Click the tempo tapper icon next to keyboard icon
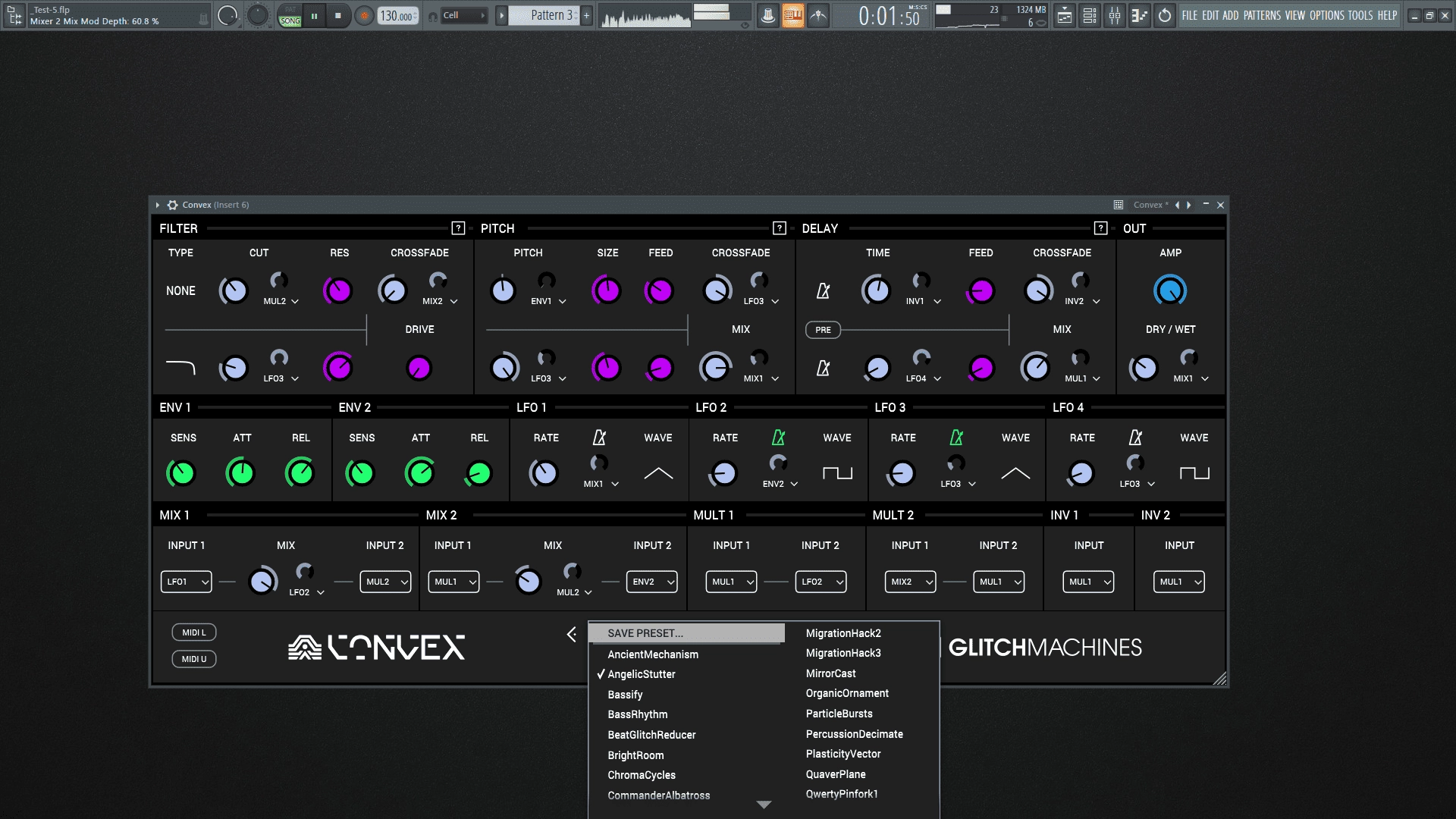Screen dimensions: 1456x819 pyautogui.click(x=818, y=15)
